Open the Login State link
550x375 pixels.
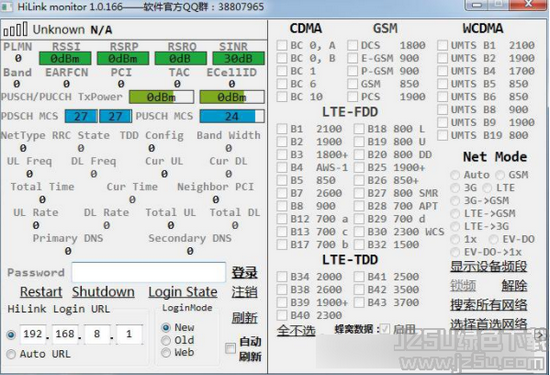coord(183,292)
